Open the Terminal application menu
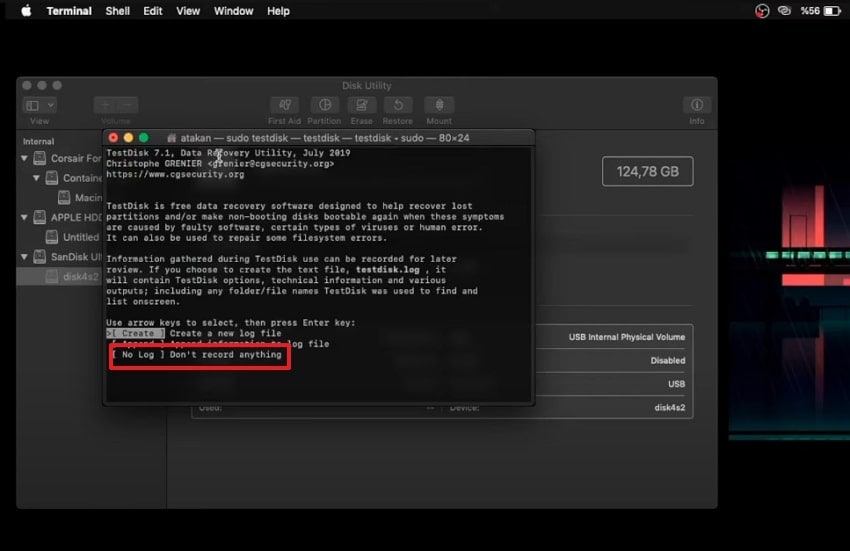 (69, 11)
